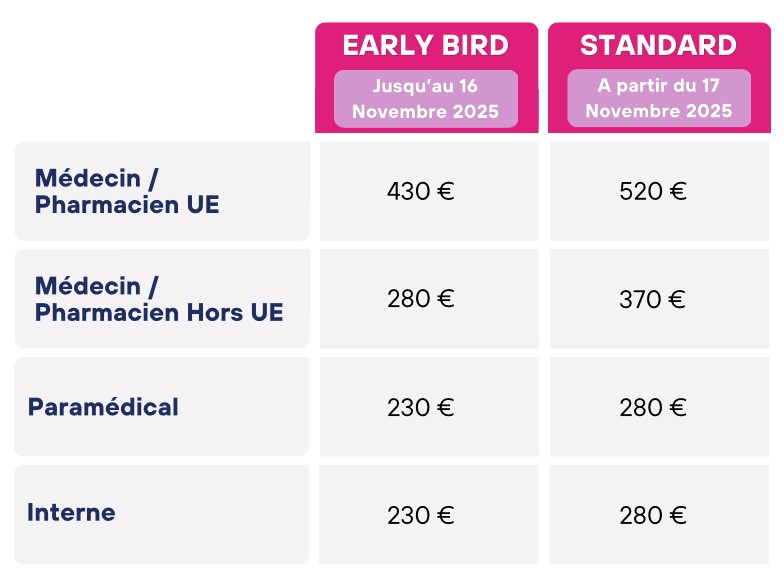
Task: Click the euro sign beside 520
Action: pyautogui.click(x=678, y=191)
